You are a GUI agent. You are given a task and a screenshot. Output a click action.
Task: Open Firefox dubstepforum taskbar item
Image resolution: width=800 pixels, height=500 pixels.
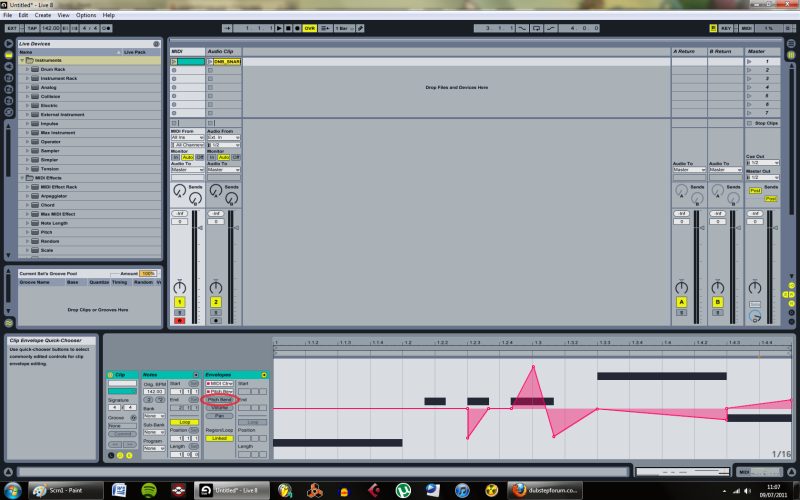[546, 491]
